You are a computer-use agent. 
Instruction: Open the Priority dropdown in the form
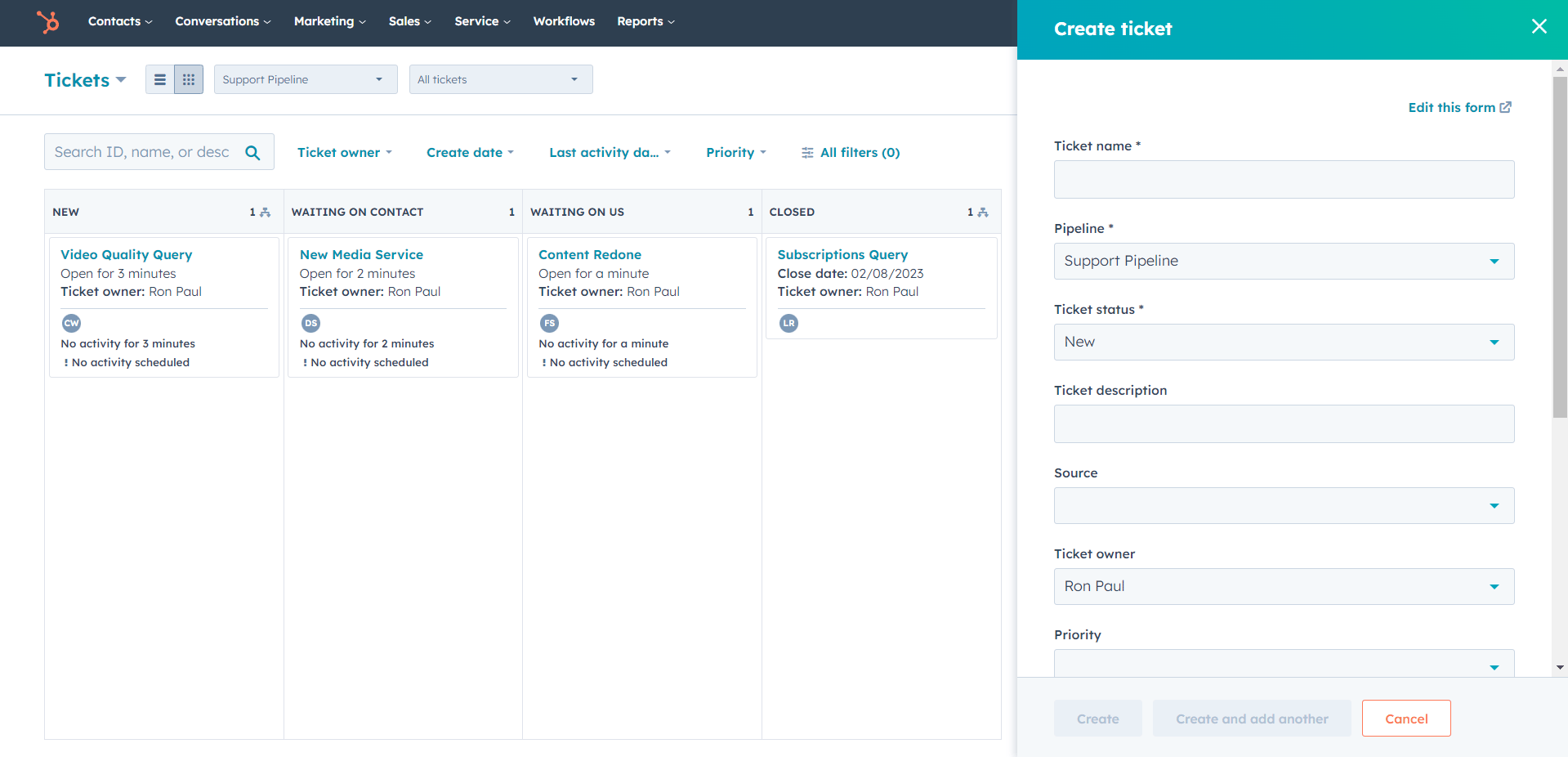1284,663
